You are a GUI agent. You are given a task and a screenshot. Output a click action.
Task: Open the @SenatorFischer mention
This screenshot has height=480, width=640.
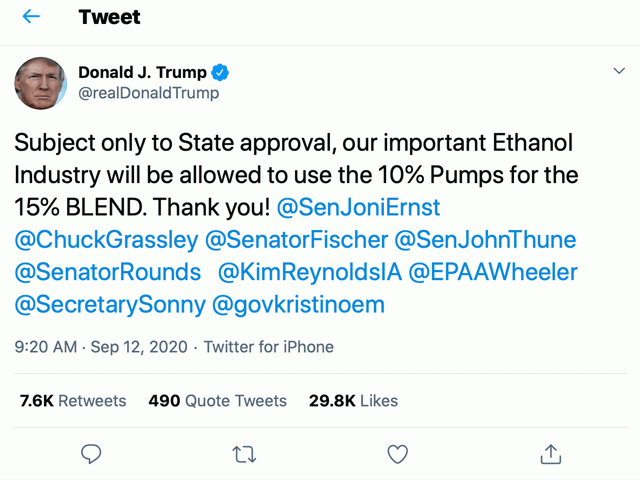point(295,240)
